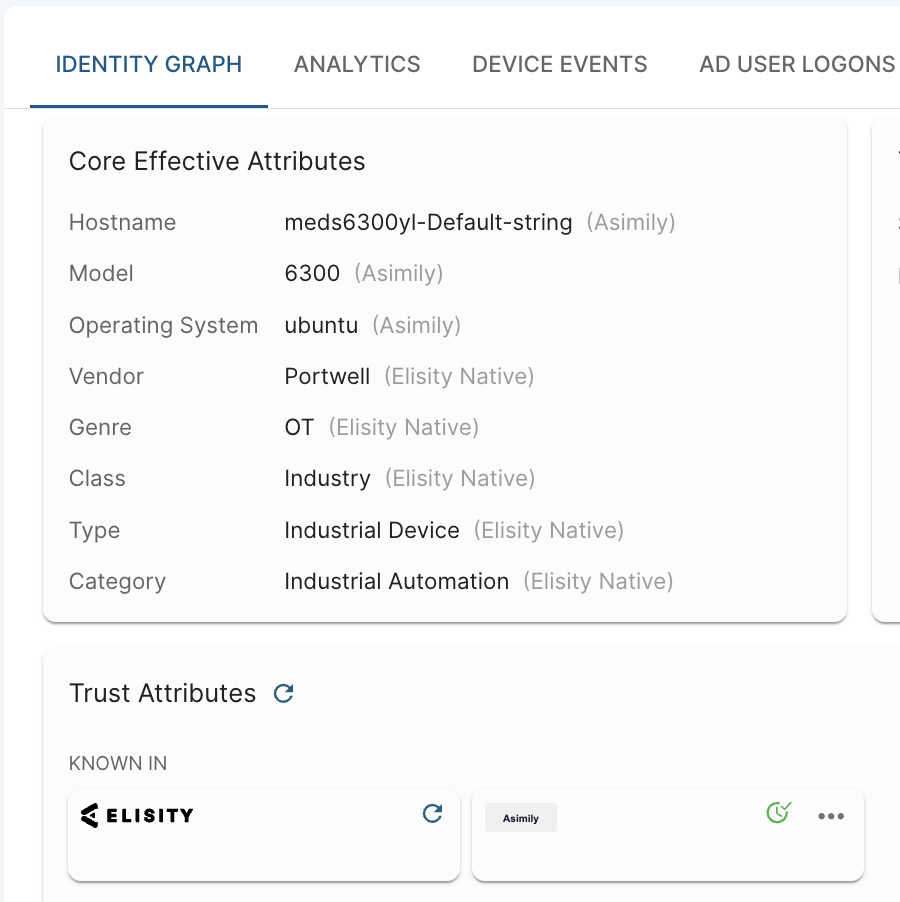The width and height of the screenshot is (900, 902).
Task: Select hostname value meds6300yl-Default-string
Action: pos(428,223)
